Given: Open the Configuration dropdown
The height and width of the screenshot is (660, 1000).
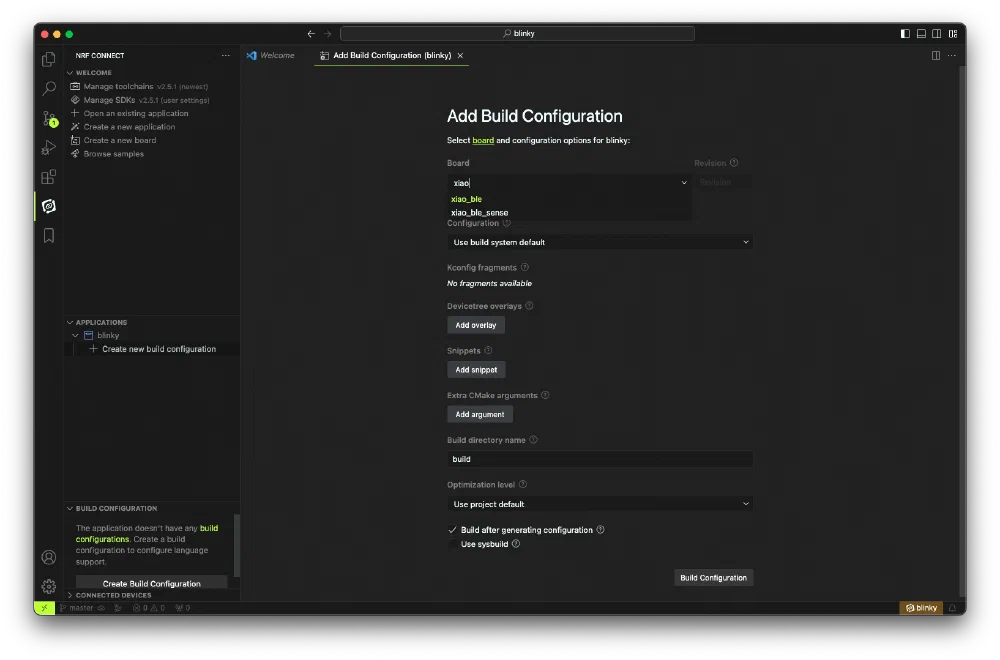Looking at the screenshot, I should (599, 242).
